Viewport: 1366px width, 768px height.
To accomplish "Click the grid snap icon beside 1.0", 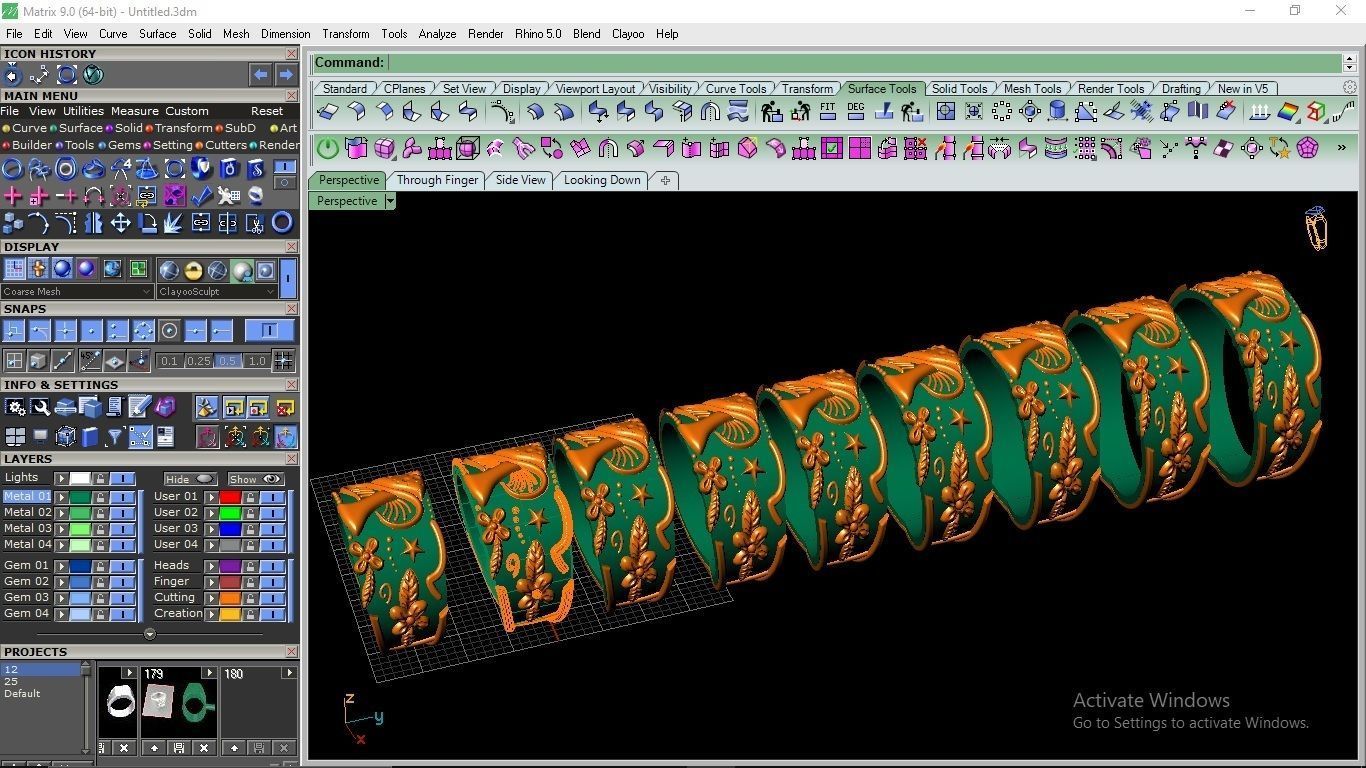I will (284, 361).
